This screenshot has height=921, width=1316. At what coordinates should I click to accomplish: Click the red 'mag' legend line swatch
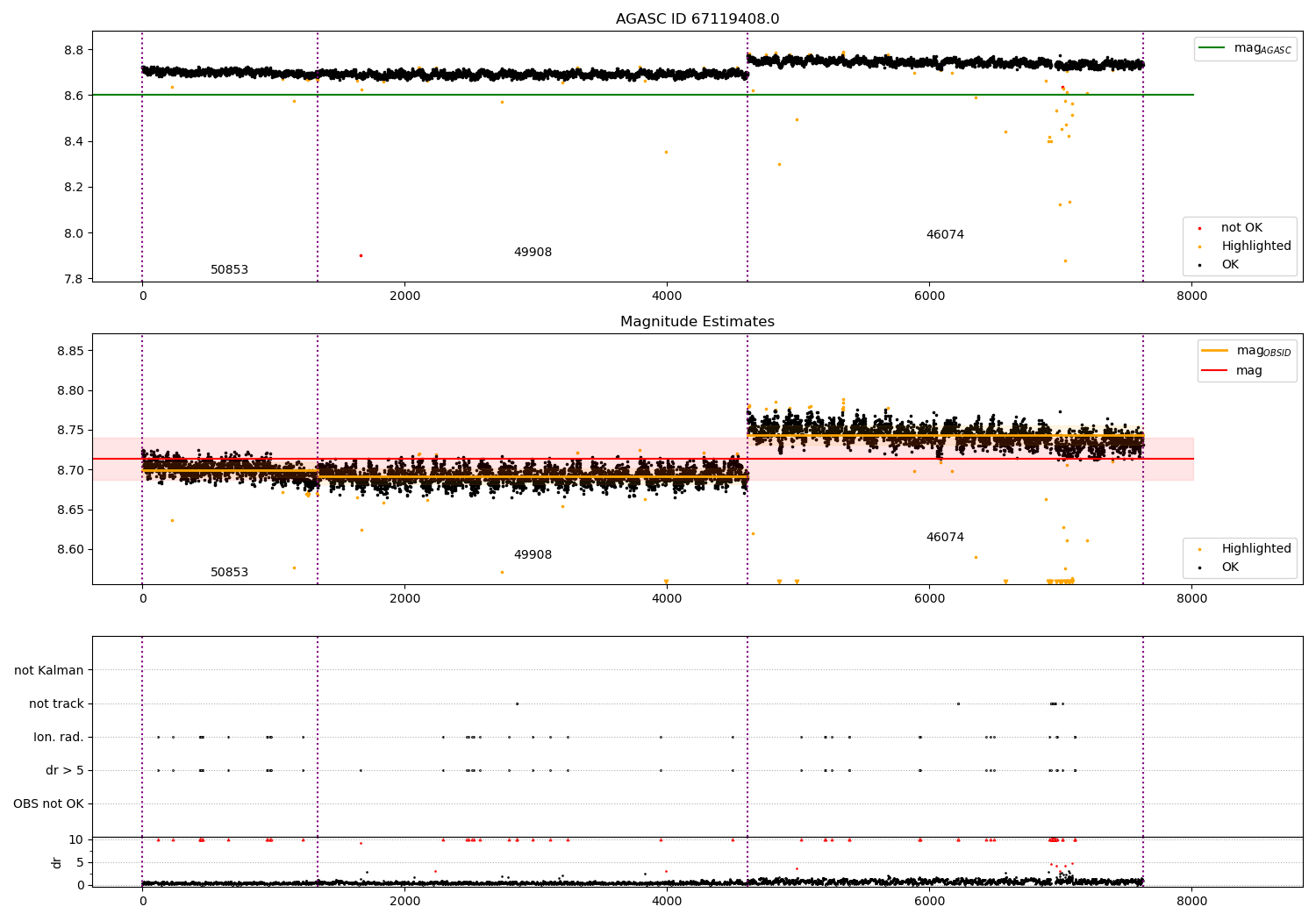point(1215,370)
